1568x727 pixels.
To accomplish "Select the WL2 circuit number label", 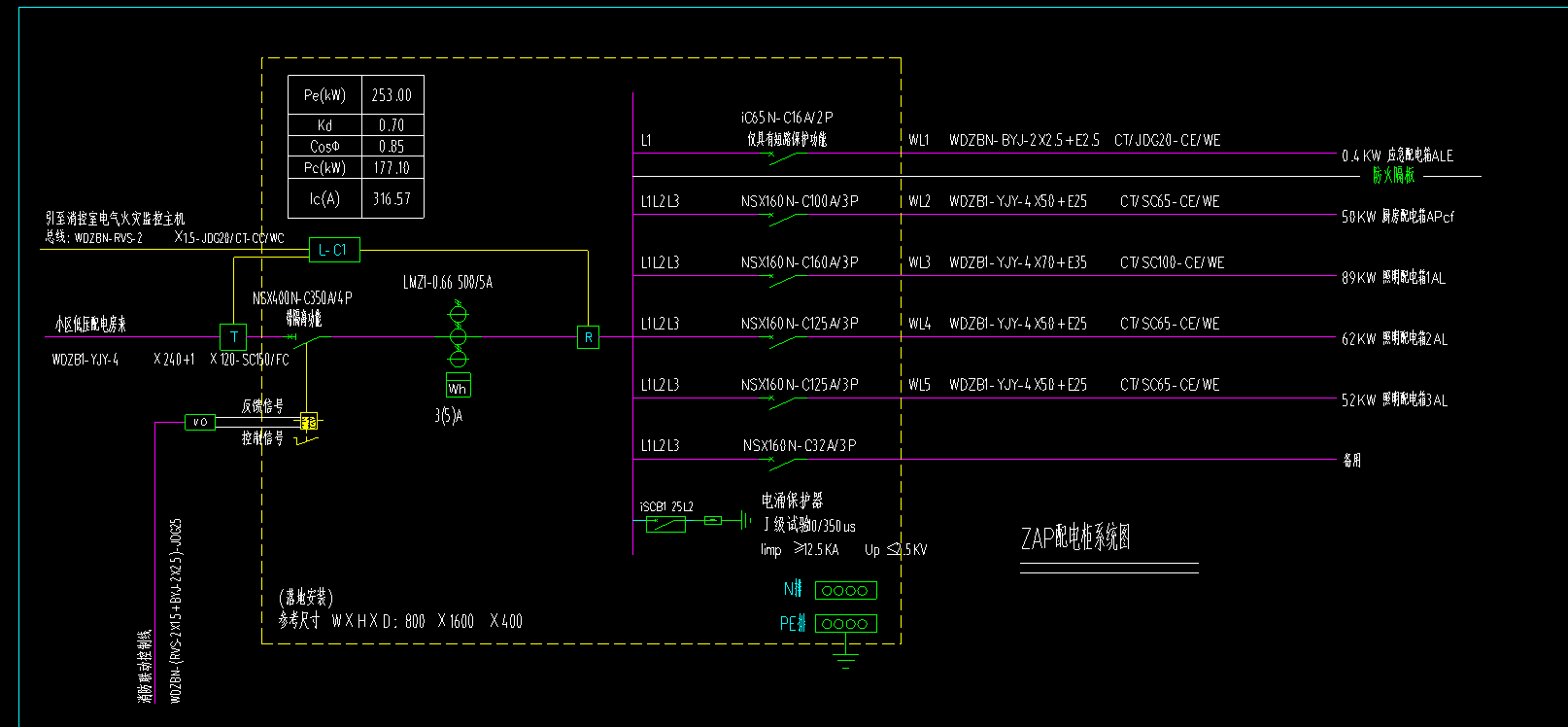I will 919,201.
